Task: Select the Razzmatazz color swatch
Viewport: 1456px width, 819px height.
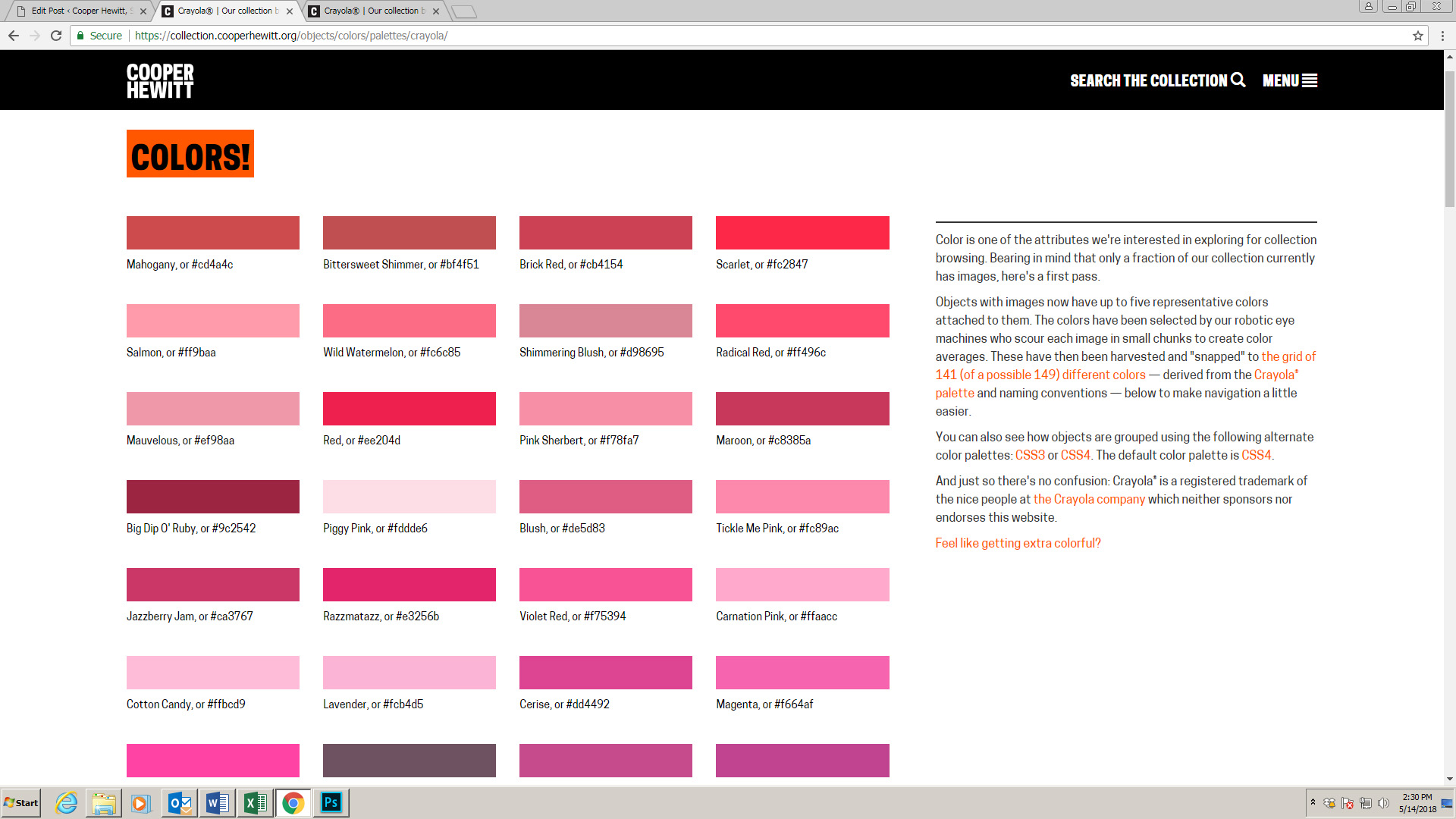Action: [x=409, y=585]
